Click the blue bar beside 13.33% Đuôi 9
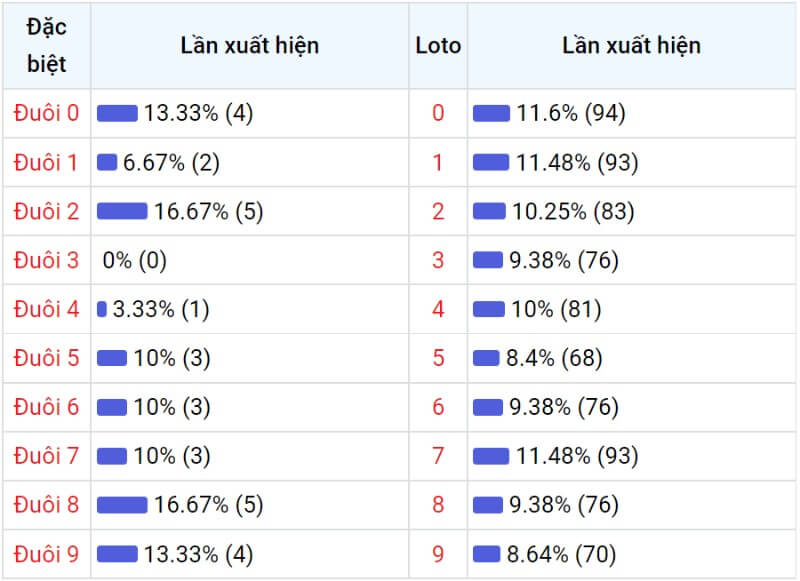The image size is (800, 581). tap(117, 554)
